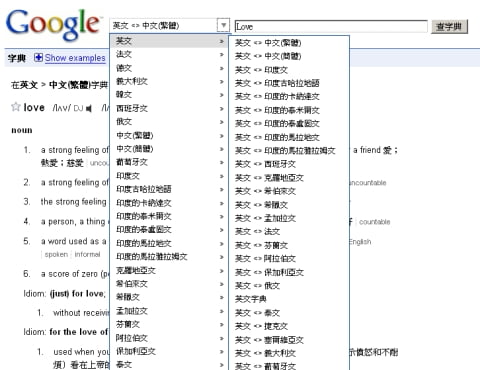Choose 英文 <> 中文(繁體) in the submenu
The width and height of the screenshot is (480, 370).
[x=289, y=43]
